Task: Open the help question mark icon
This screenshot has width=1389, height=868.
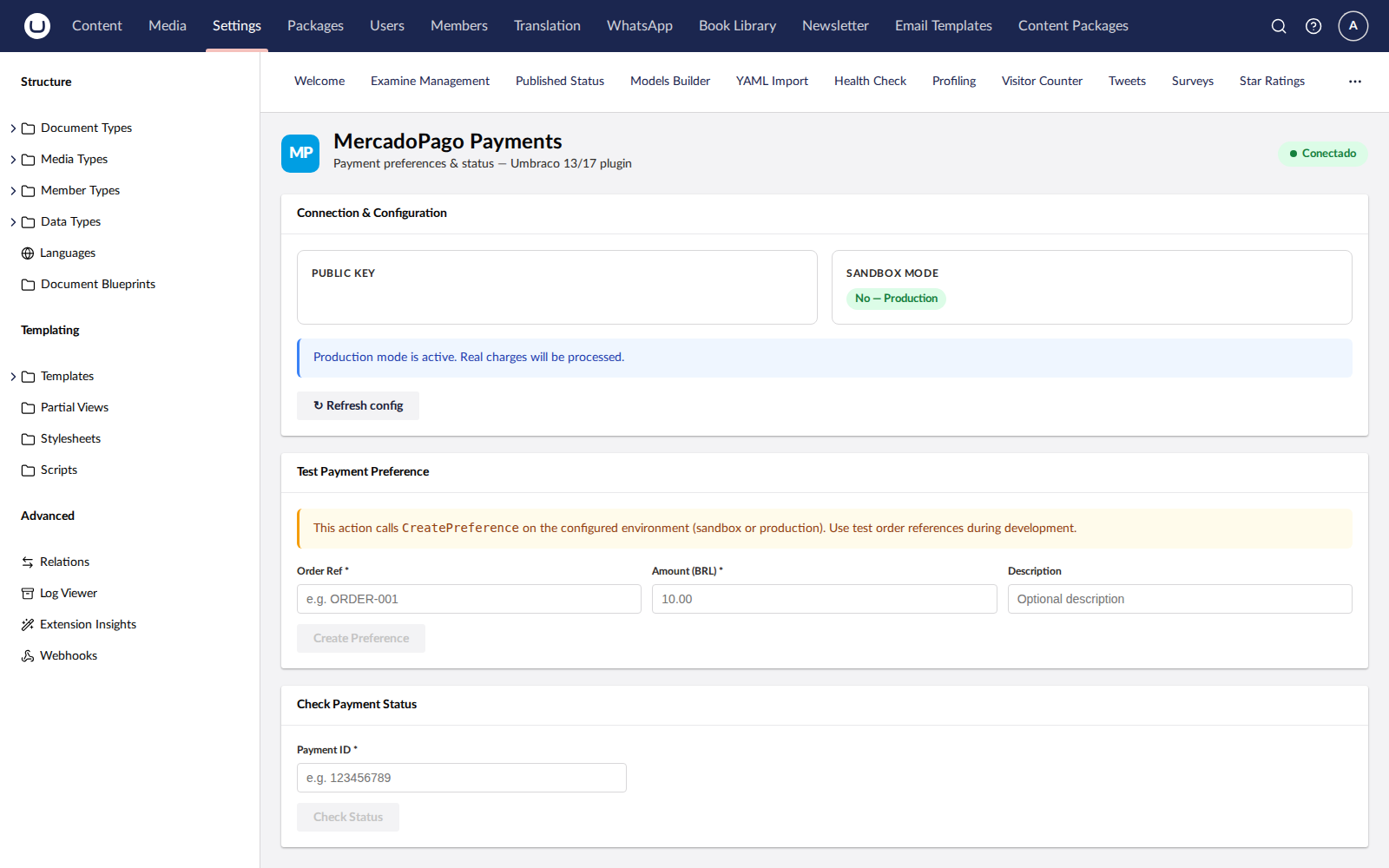Action: [x=1313, y=26]
